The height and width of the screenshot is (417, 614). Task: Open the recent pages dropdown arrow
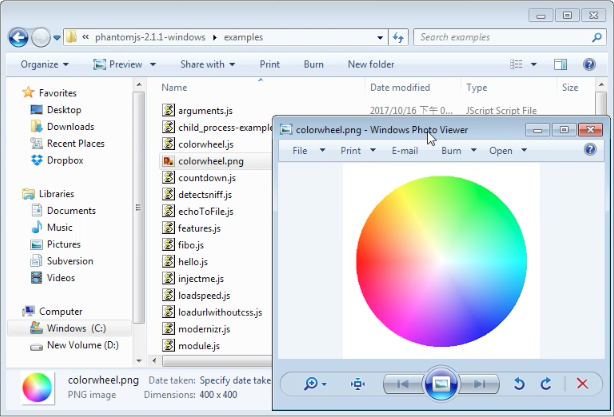[57, 38]
